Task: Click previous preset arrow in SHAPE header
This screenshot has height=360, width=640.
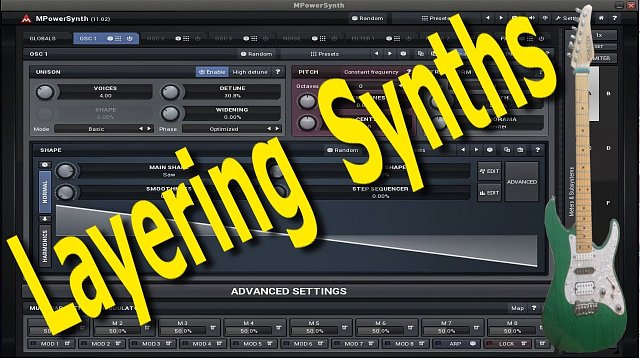Action: 463,150
